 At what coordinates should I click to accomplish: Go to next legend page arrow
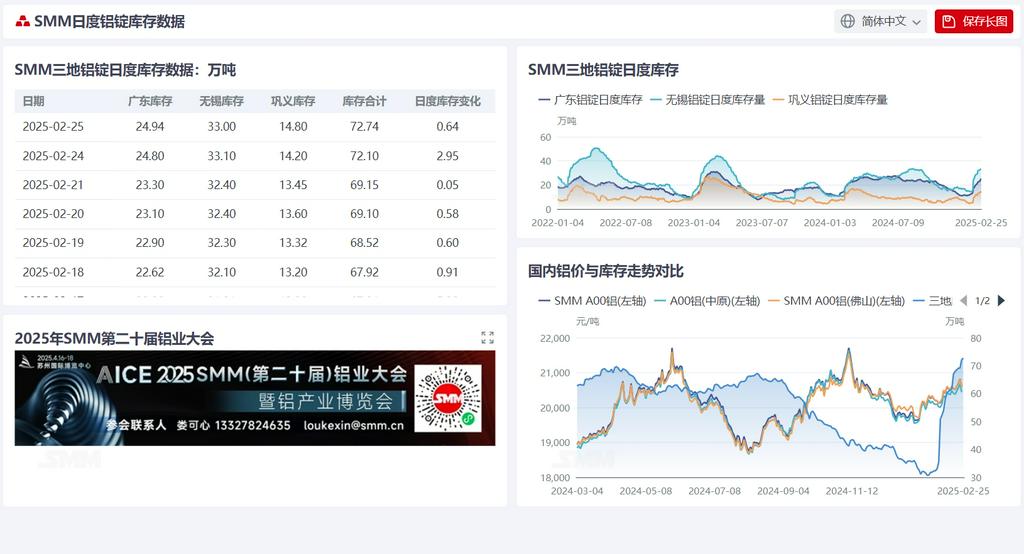coord(1001,301)
